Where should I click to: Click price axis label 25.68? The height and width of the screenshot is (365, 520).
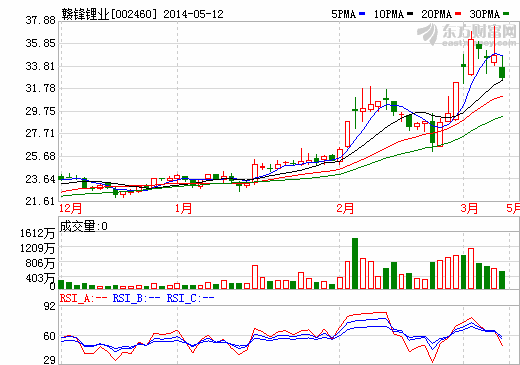[x=41, y=156]
